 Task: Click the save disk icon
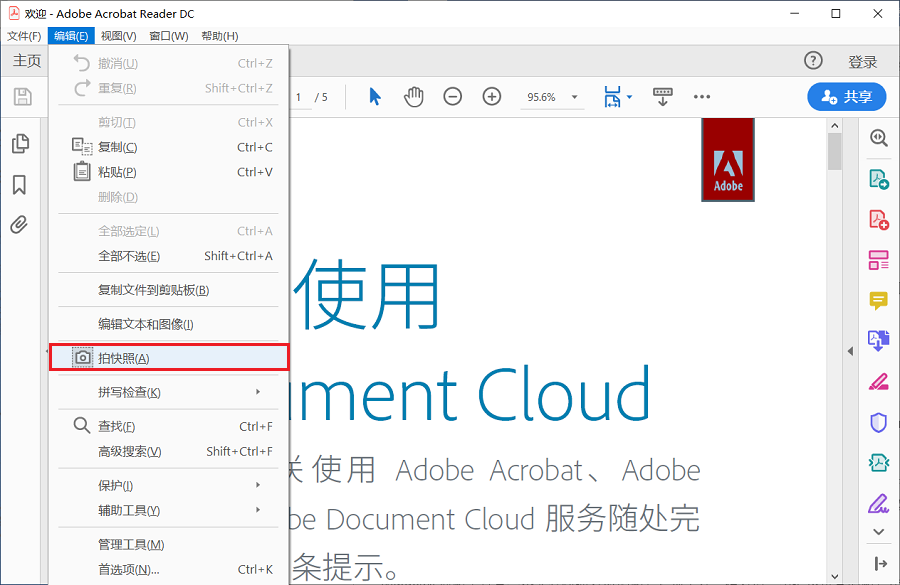click(x=22, y=96)
